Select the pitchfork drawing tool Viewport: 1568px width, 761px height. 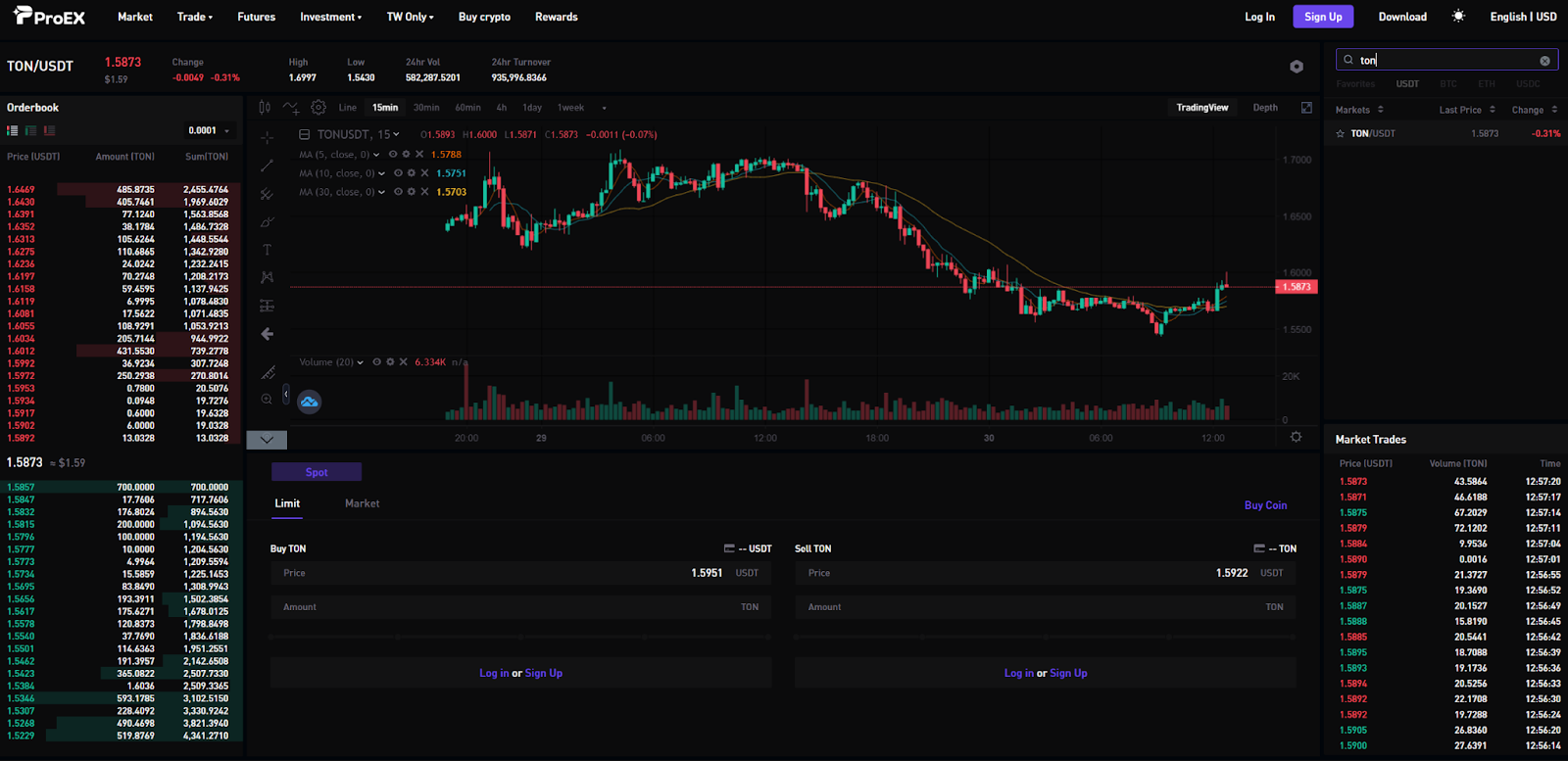267,194
